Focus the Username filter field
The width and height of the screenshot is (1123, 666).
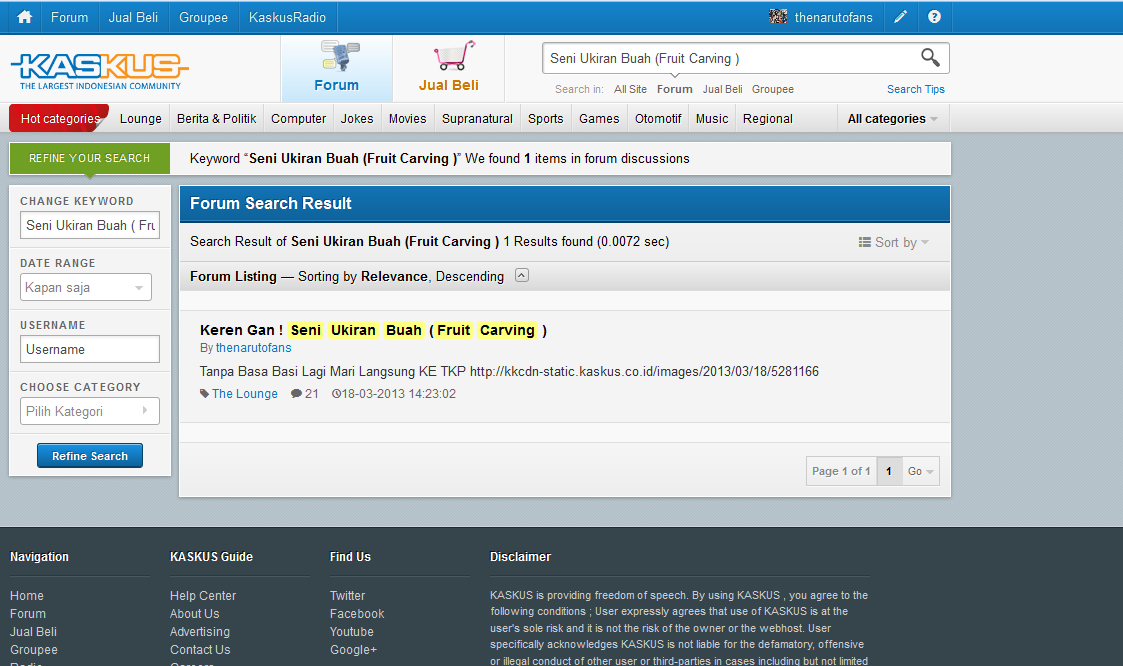point(90,349)
